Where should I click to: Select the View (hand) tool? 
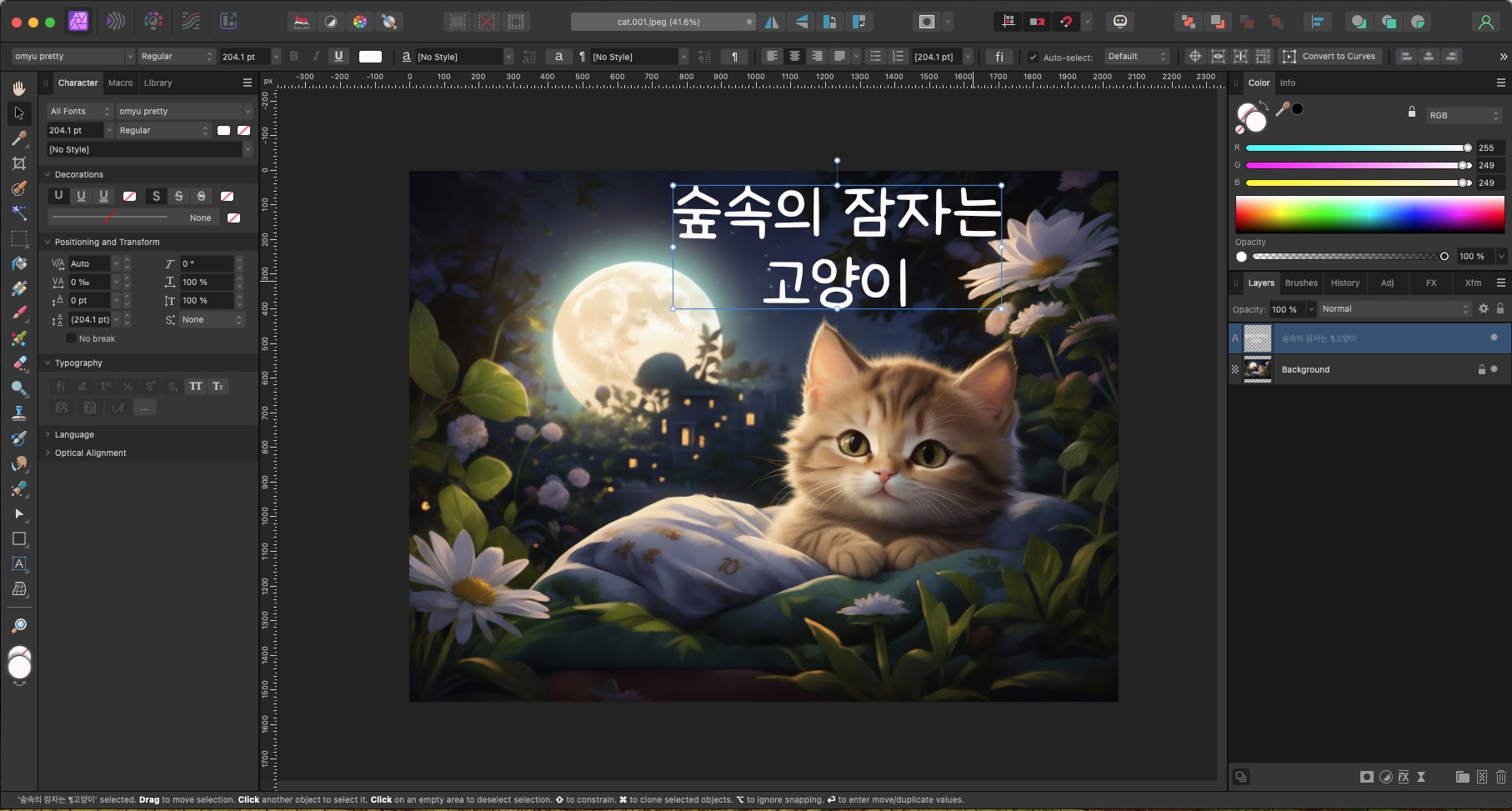click(x=19, y=88)
